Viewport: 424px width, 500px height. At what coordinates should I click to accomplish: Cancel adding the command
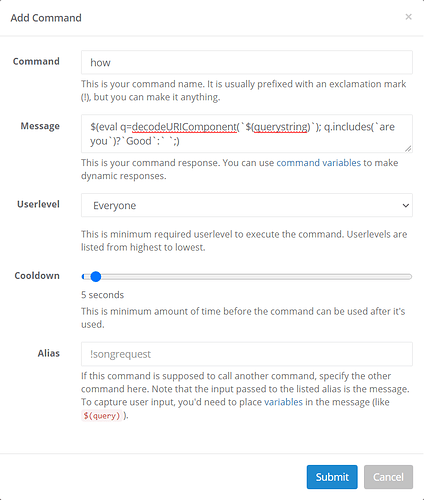[388, 477]
